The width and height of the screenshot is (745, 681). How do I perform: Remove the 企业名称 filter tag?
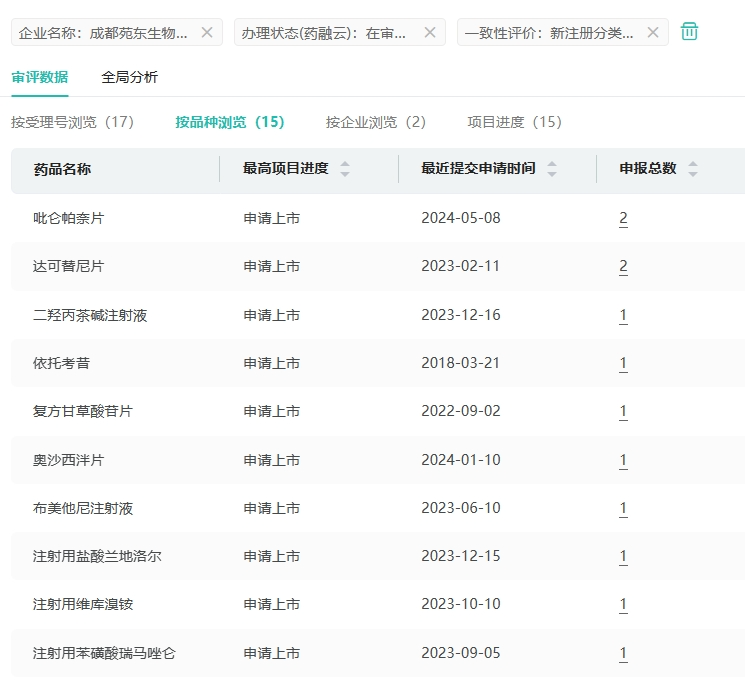pos(207,32)
